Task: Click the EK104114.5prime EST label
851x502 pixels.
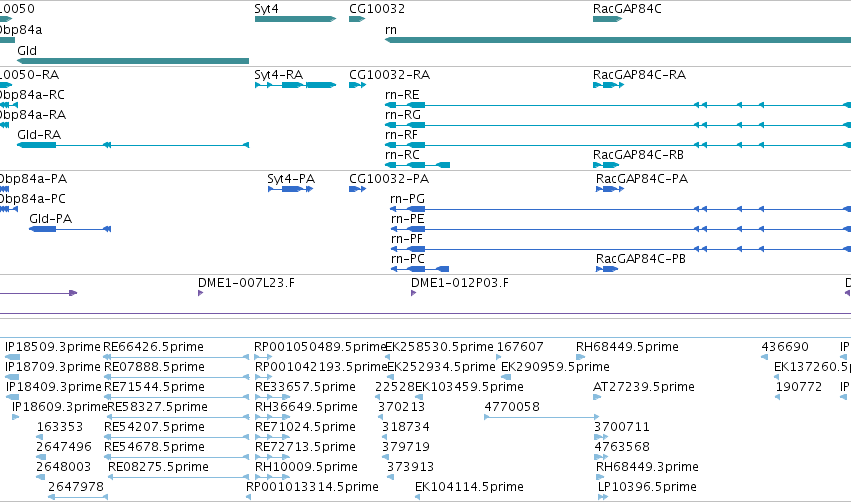Action: tap(469, 487)
